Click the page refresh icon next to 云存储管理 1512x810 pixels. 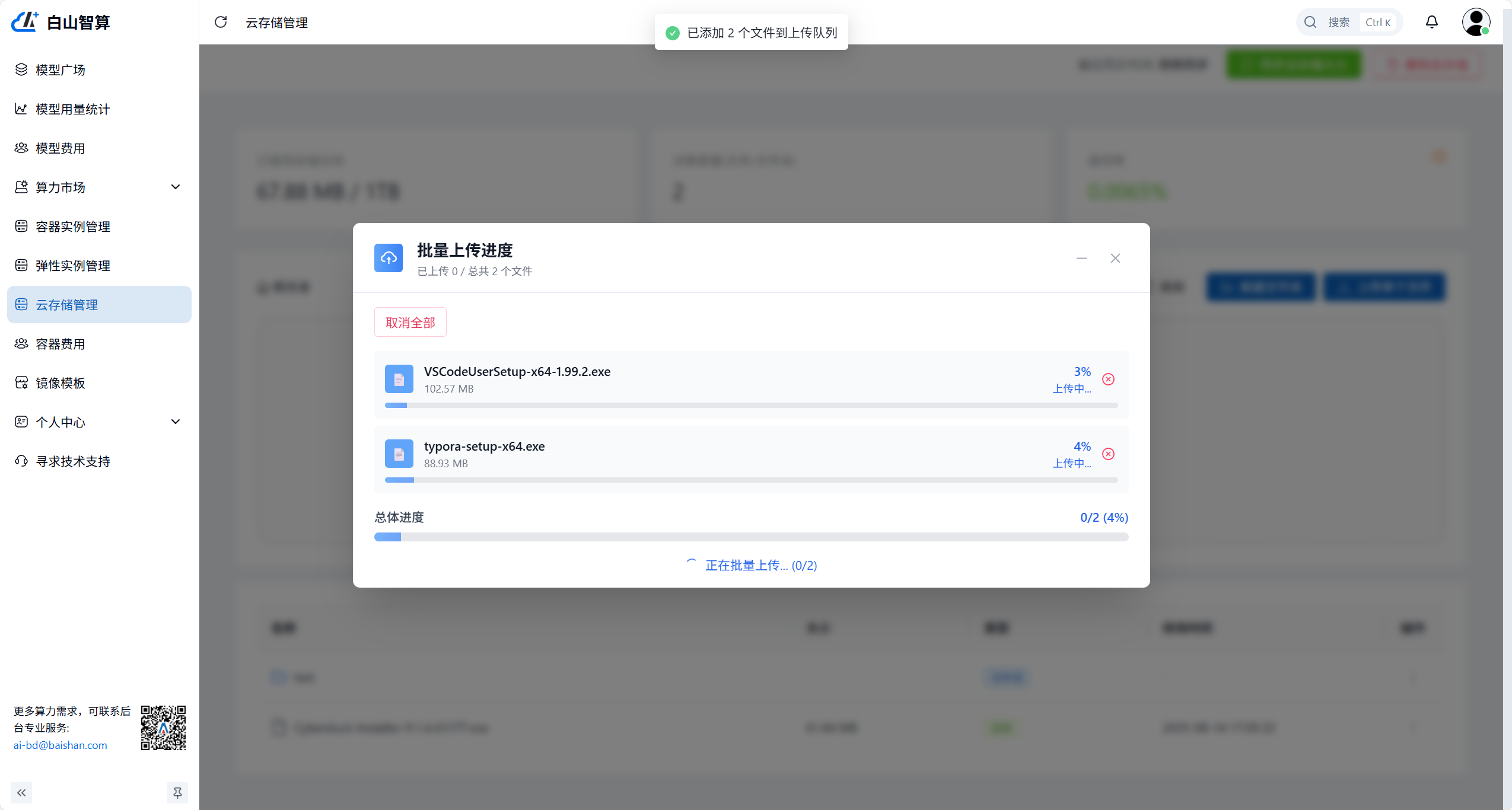221,22
